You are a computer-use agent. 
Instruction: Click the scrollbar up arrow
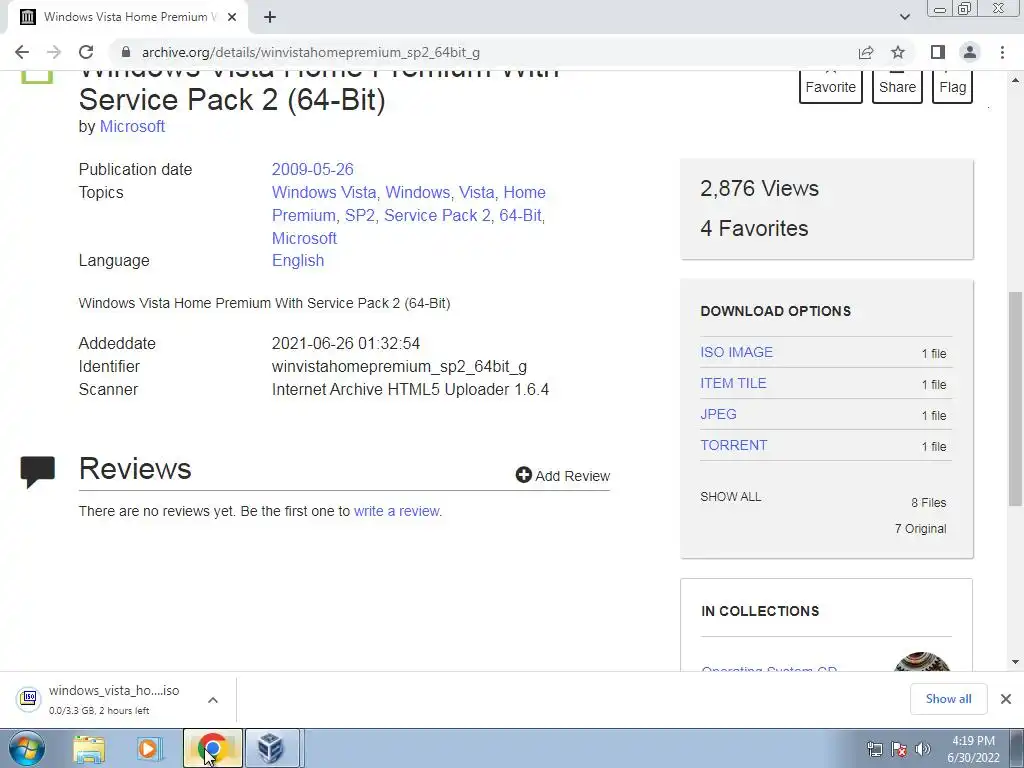[1015, 80]
